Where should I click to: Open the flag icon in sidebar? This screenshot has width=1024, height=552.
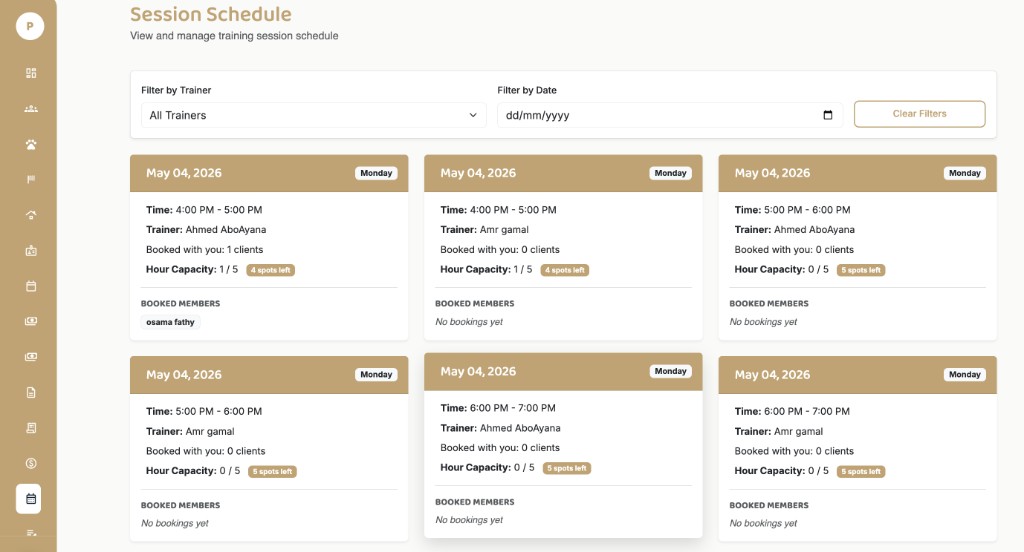[x=31, y=180]
